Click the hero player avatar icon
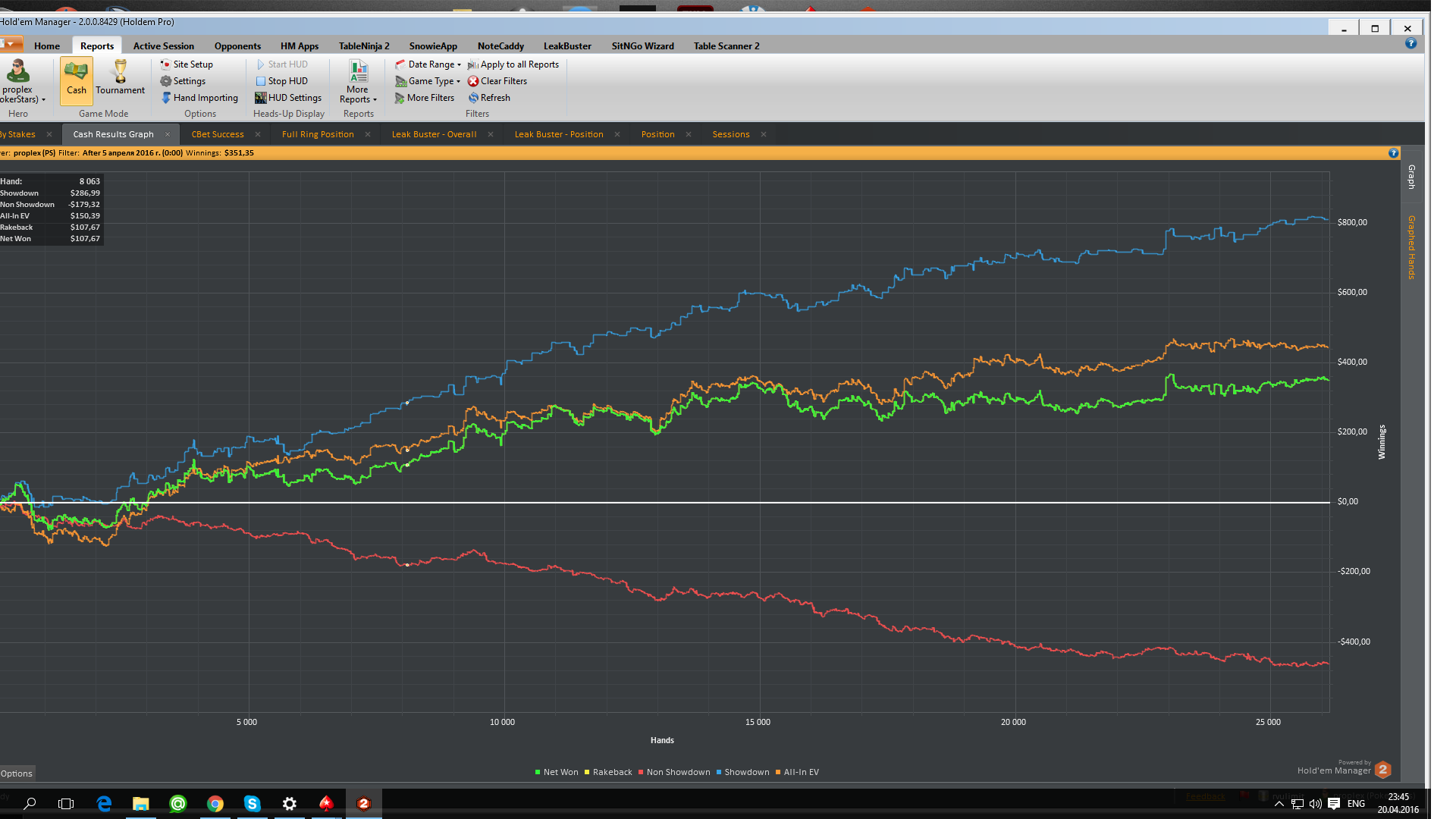This screenshot has width=1456, height=819. [17, 71]
